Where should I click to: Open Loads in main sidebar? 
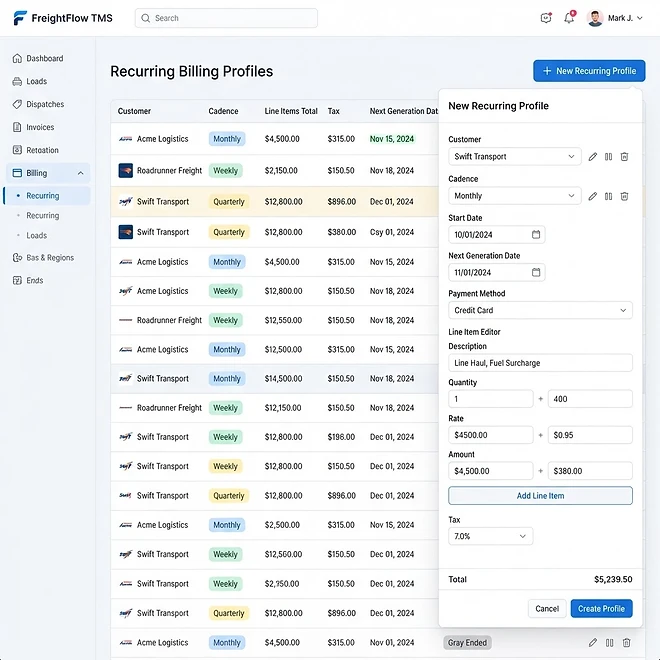(x=37, y=81)
